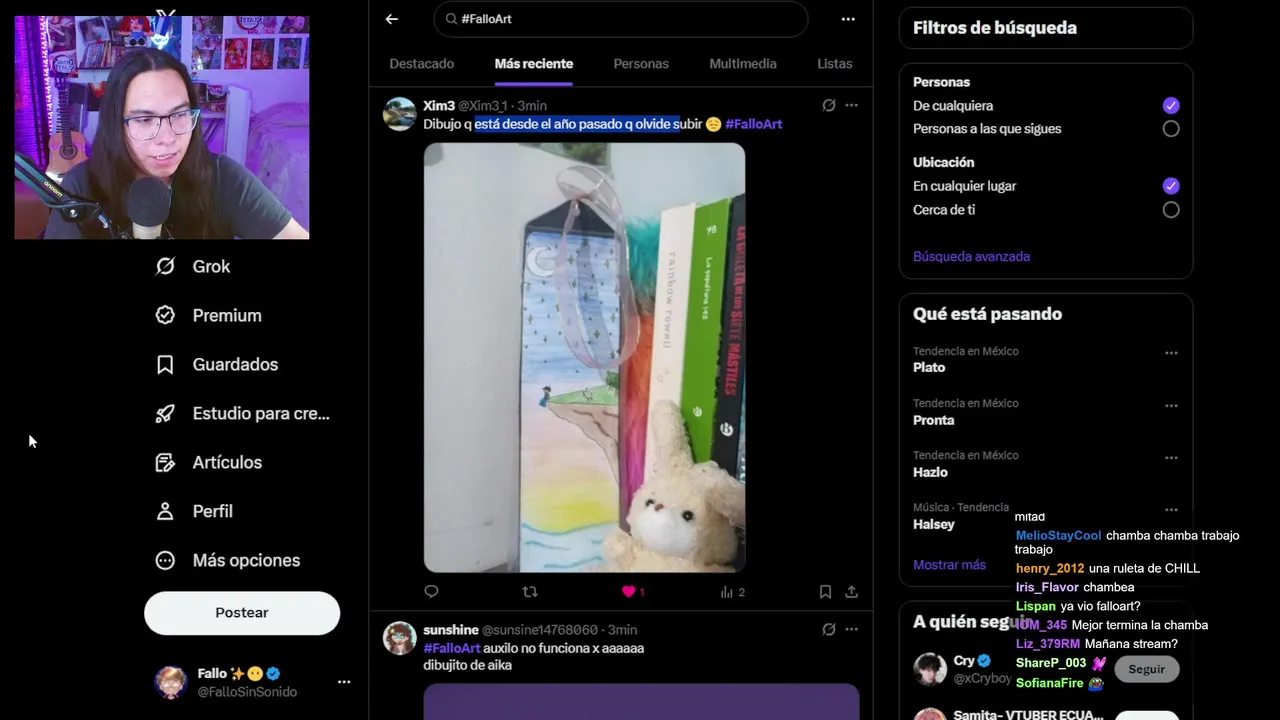Viewport: 1280px width, 720px height.
Task: Open Premium in the sidebar
Action: click(208, 315)
